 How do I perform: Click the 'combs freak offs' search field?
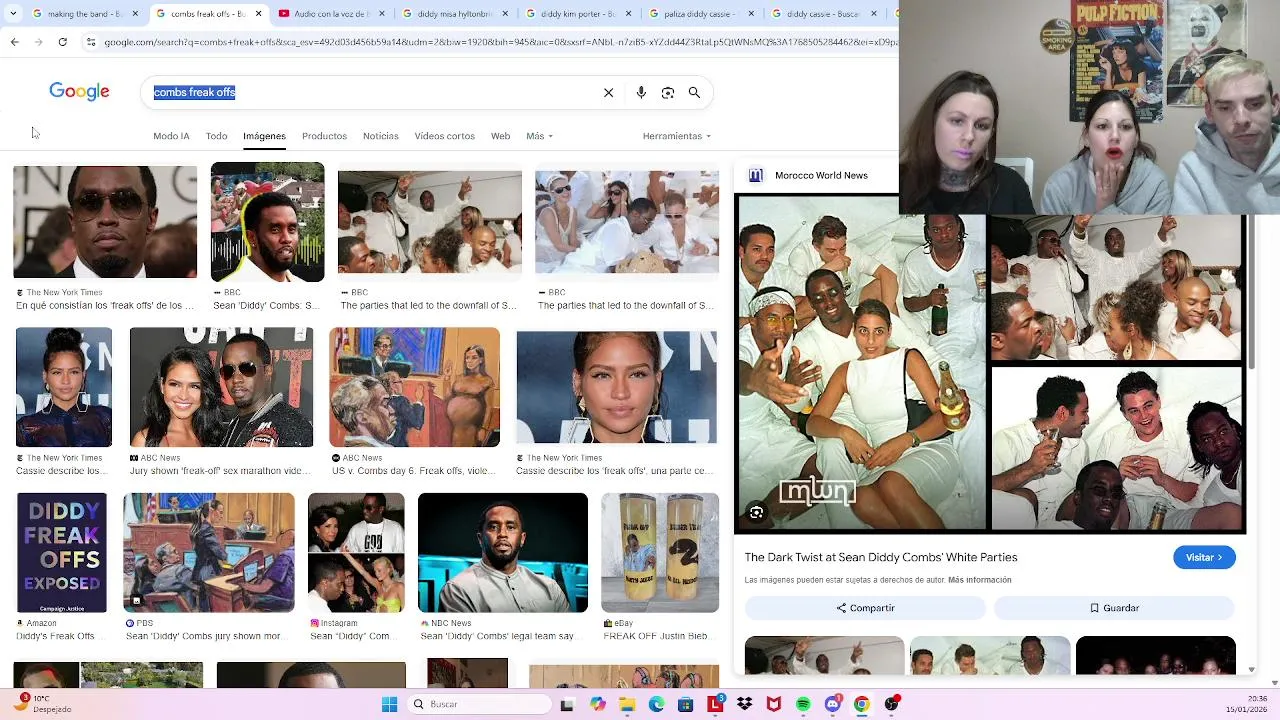coord(372,92)
